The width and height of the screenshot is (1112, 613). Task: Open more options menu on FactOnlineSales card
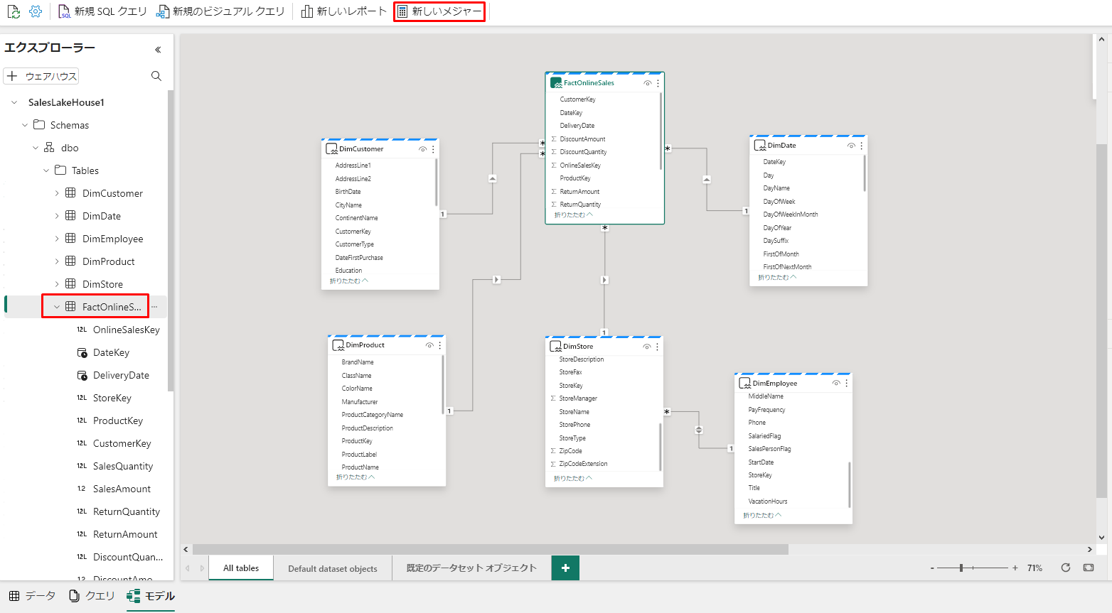click(658, 83)
